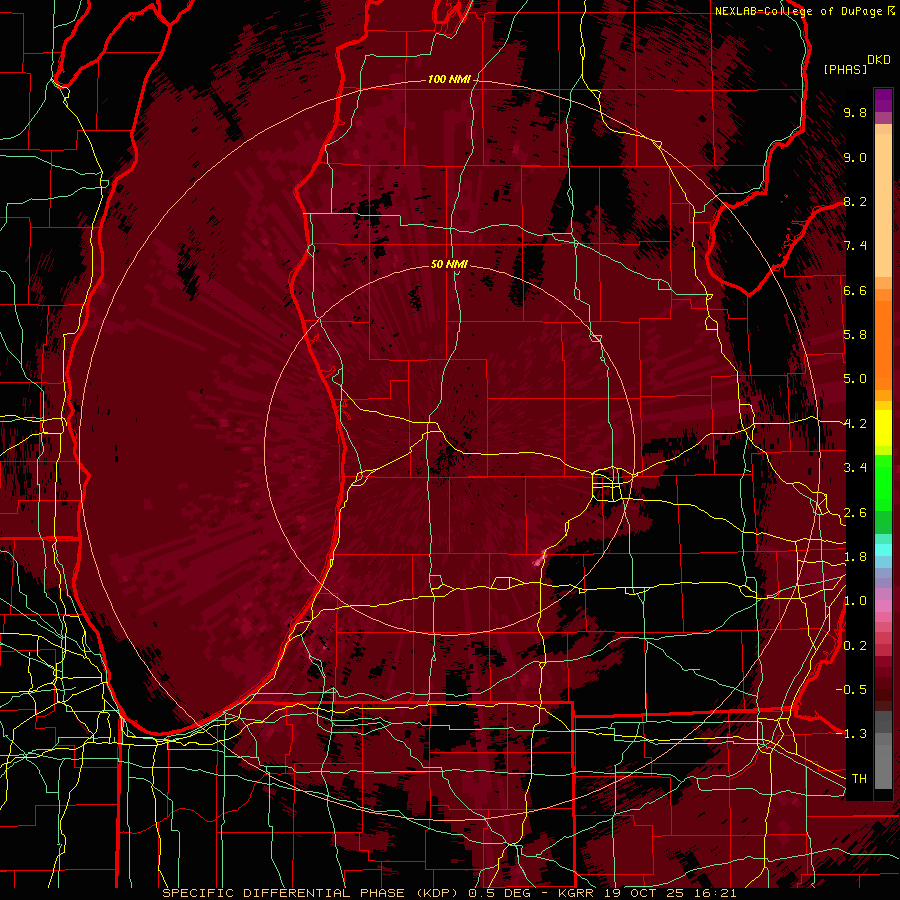The image size is (900, 900).
Task: Click the 1.0 scale value
Action: click(855, 601)
